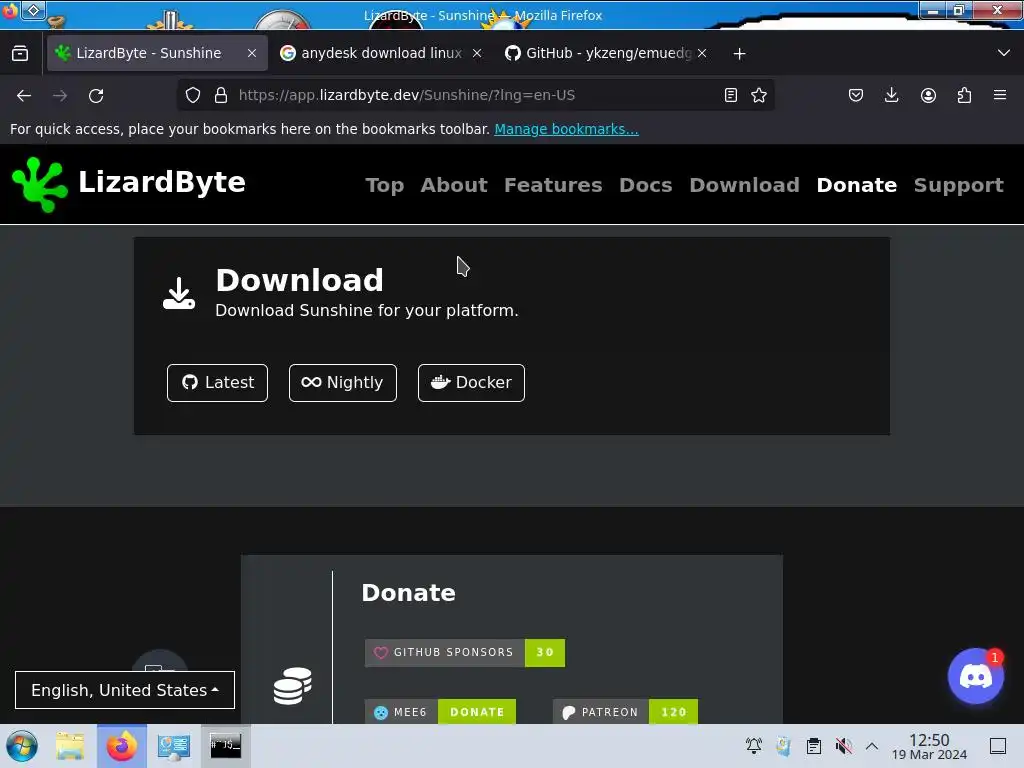
Task: Click the download tray icon beside Download heading
Action: (179, 294)
